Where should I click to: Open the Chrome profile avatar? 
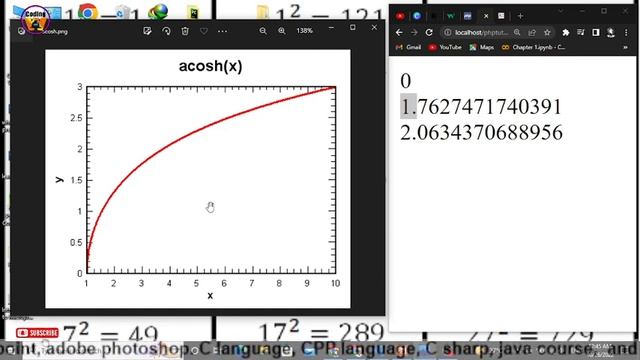click(x=611, y=32)
